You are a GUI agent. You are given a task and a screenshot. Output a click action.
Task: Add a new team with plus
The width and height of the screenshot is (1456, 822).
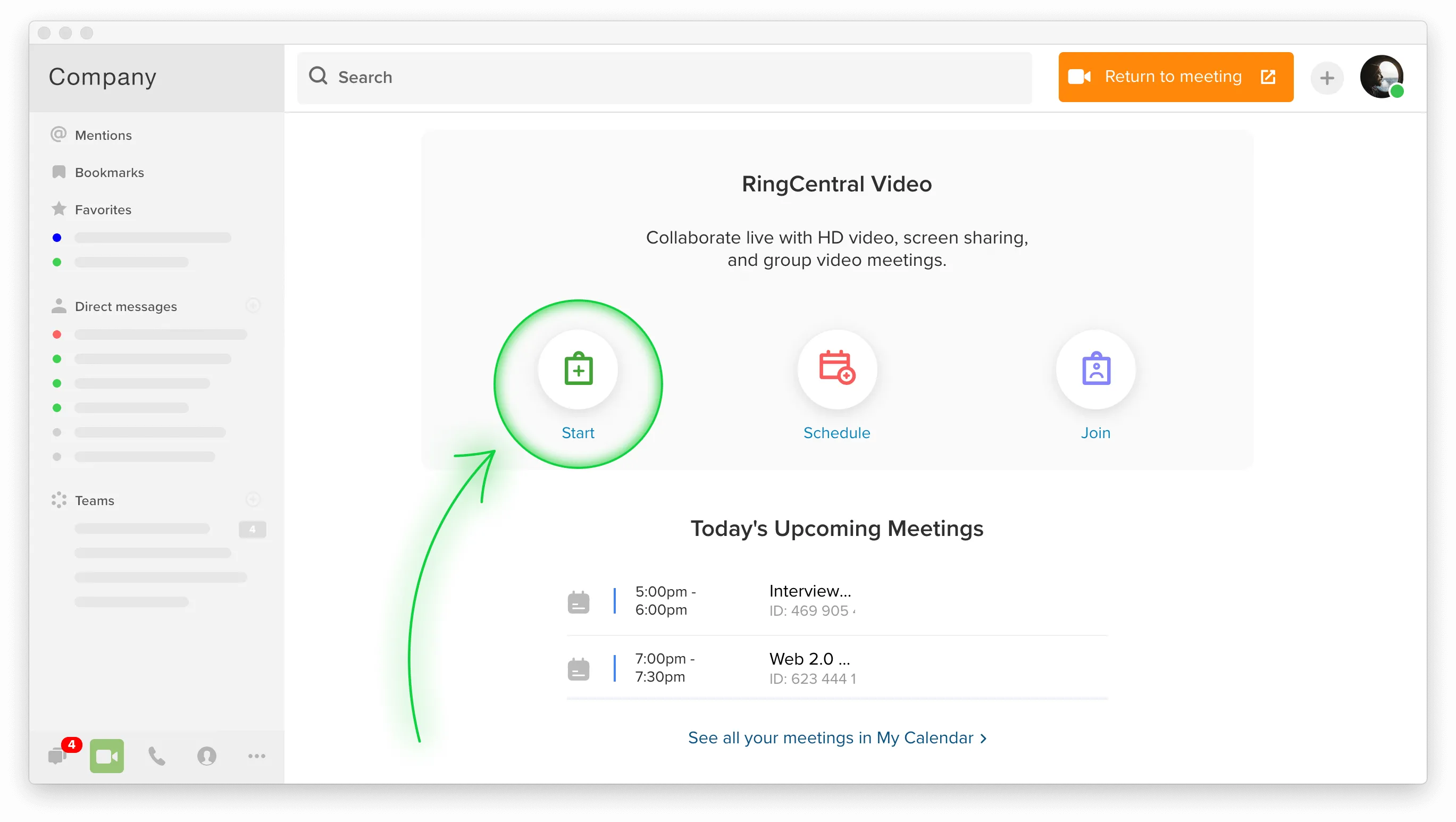point(253,499)
